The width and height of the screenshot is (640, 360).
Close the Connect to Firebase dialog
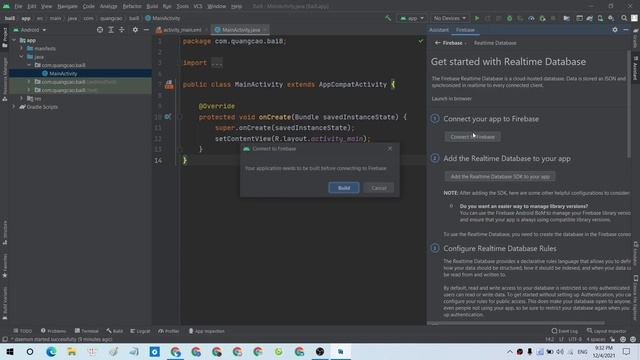point(390,149)
